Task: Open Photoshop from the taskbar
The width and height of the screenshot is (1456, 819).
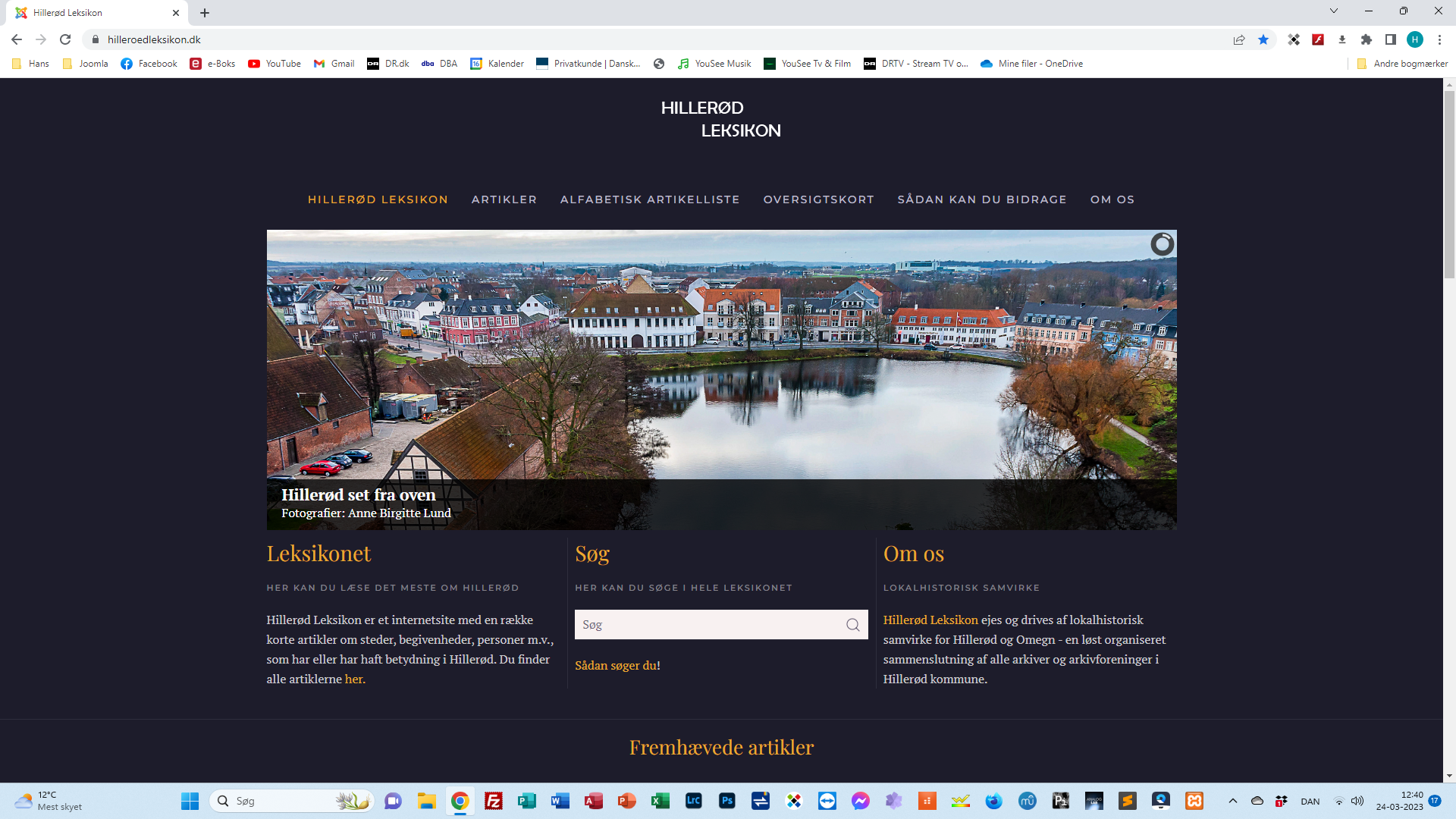Action: [727, 801]
